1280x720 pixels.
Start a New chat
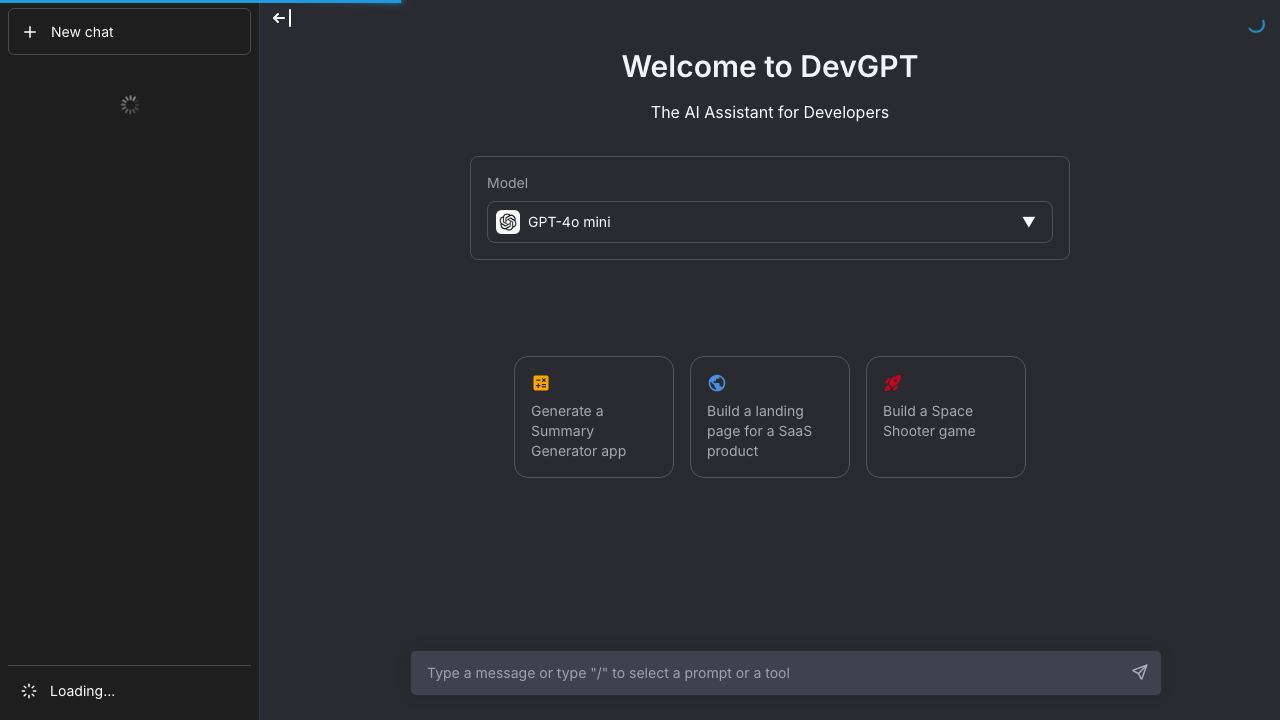point(129,32)
